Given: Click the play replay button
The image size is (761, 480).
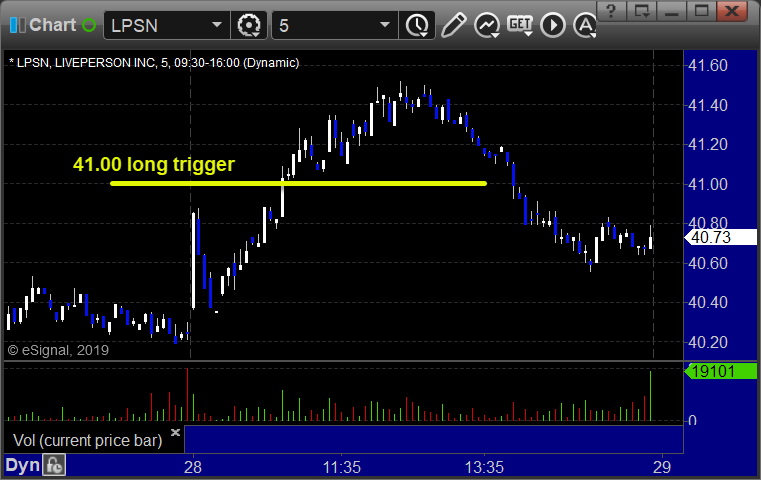Looking at the screenshot, I should coord(553,25).
